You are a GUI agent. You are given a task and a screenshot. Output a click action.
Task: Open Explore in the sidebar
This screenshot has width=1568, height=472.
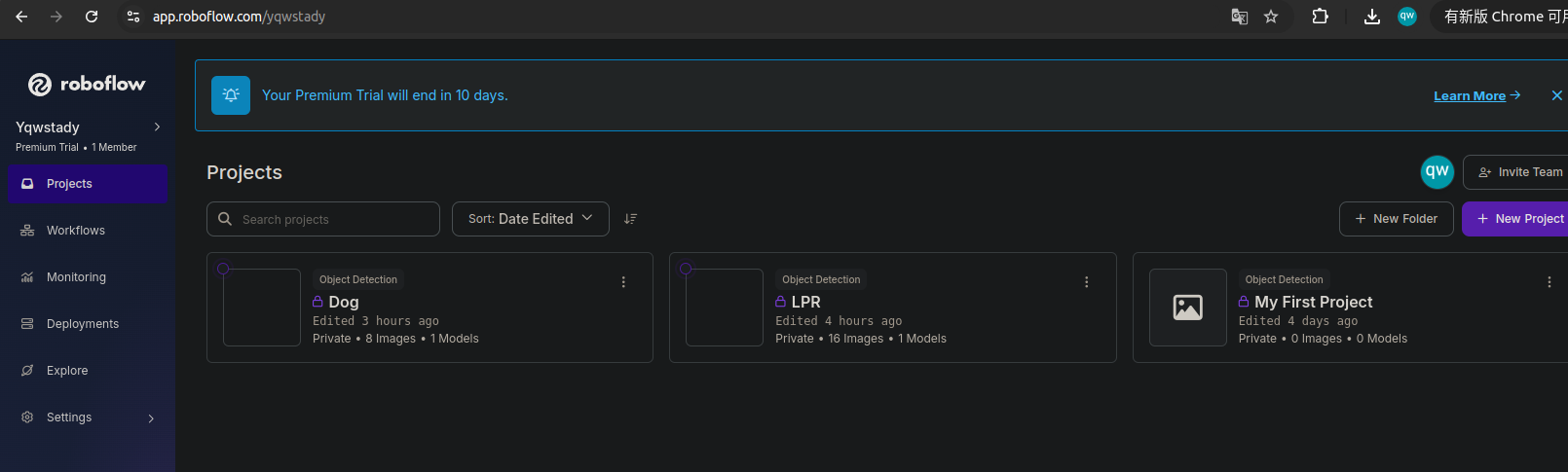click(x=88, y=371)
